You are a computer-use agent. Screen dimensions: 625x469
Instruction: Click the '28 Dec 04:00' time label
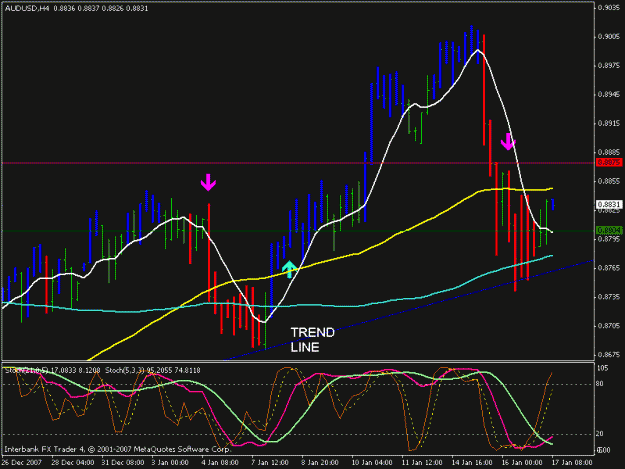click(73, 463)
